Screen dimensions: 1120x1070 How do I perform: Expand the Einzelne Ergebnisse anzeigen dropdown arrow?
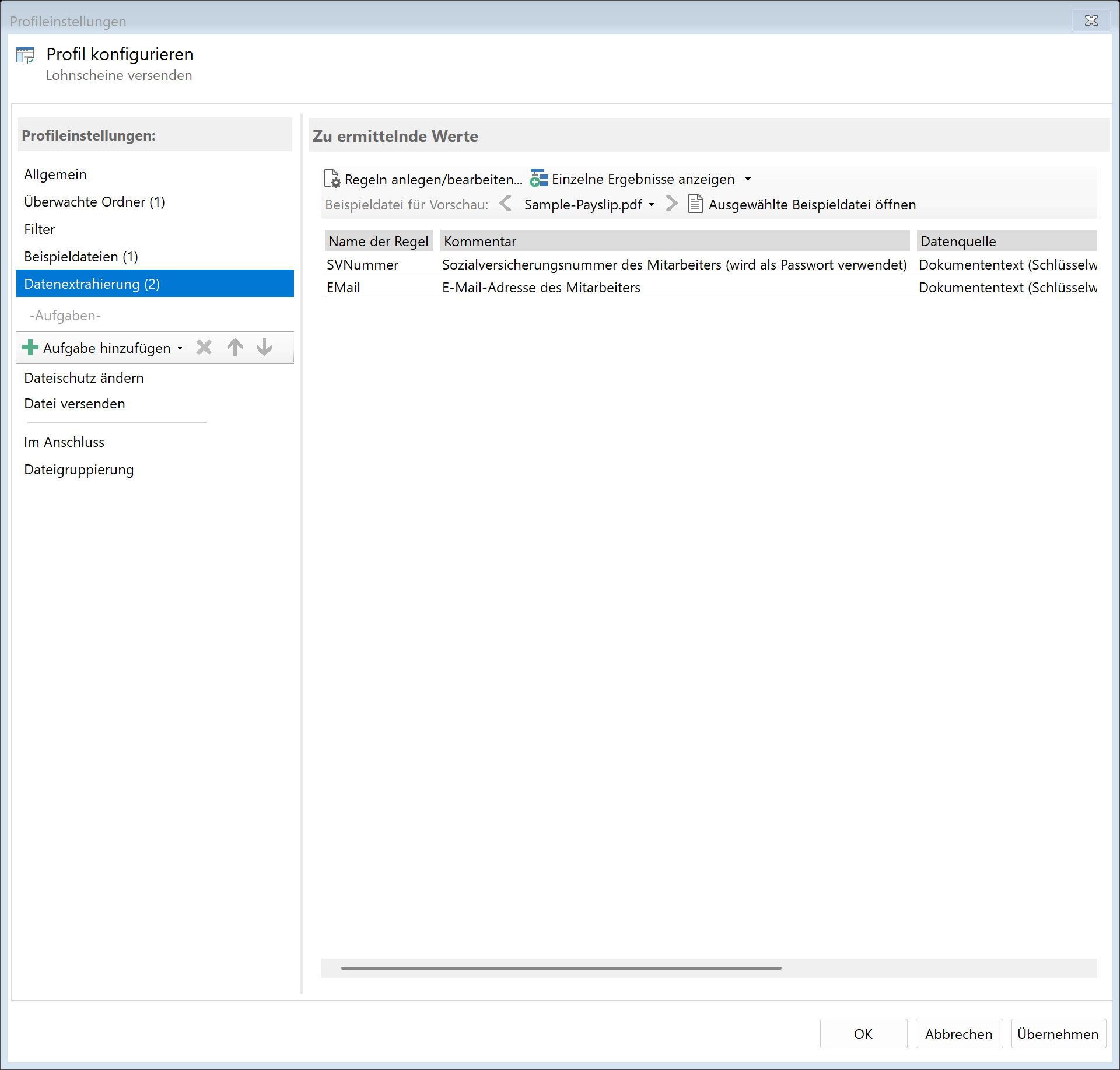[748, 179]
